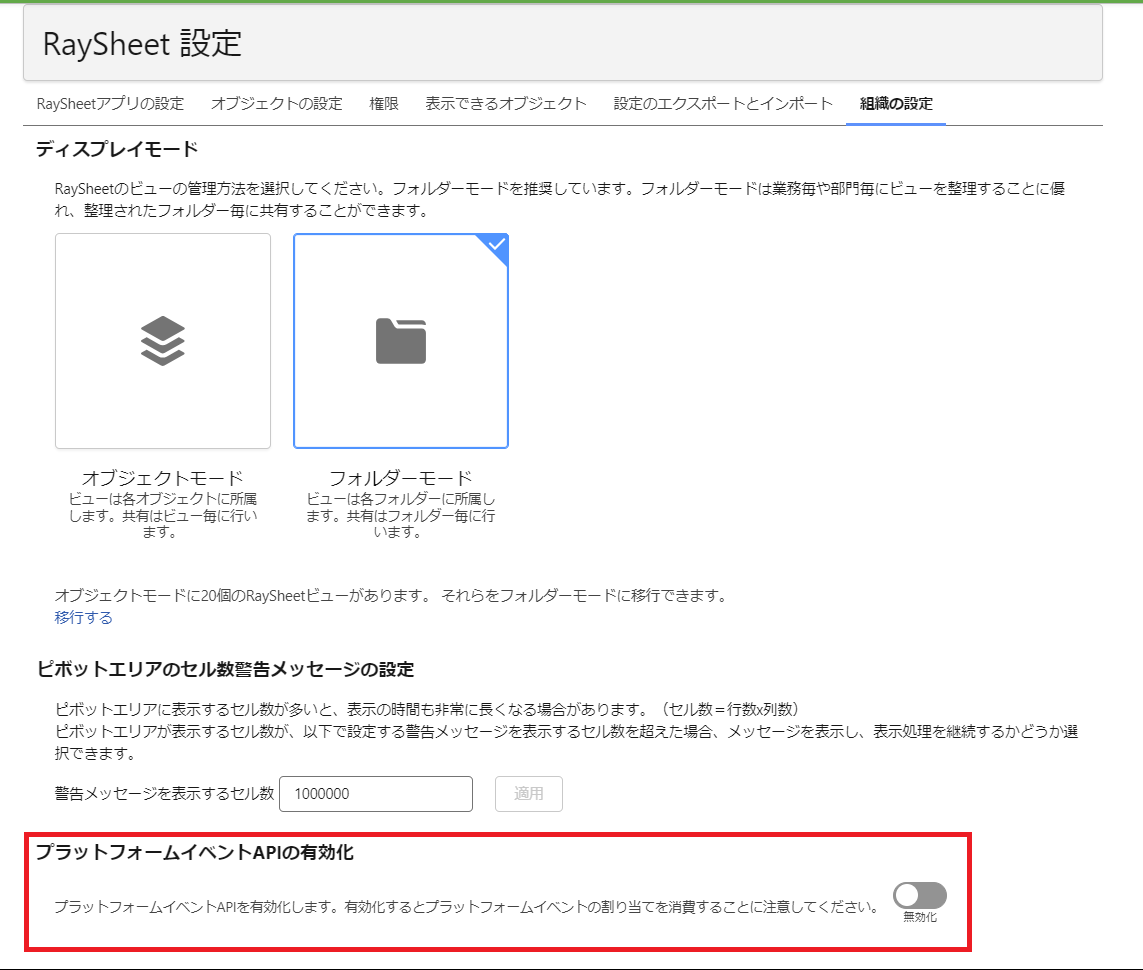
Task: Click the 移行する link
Action: tap(84, 617)
